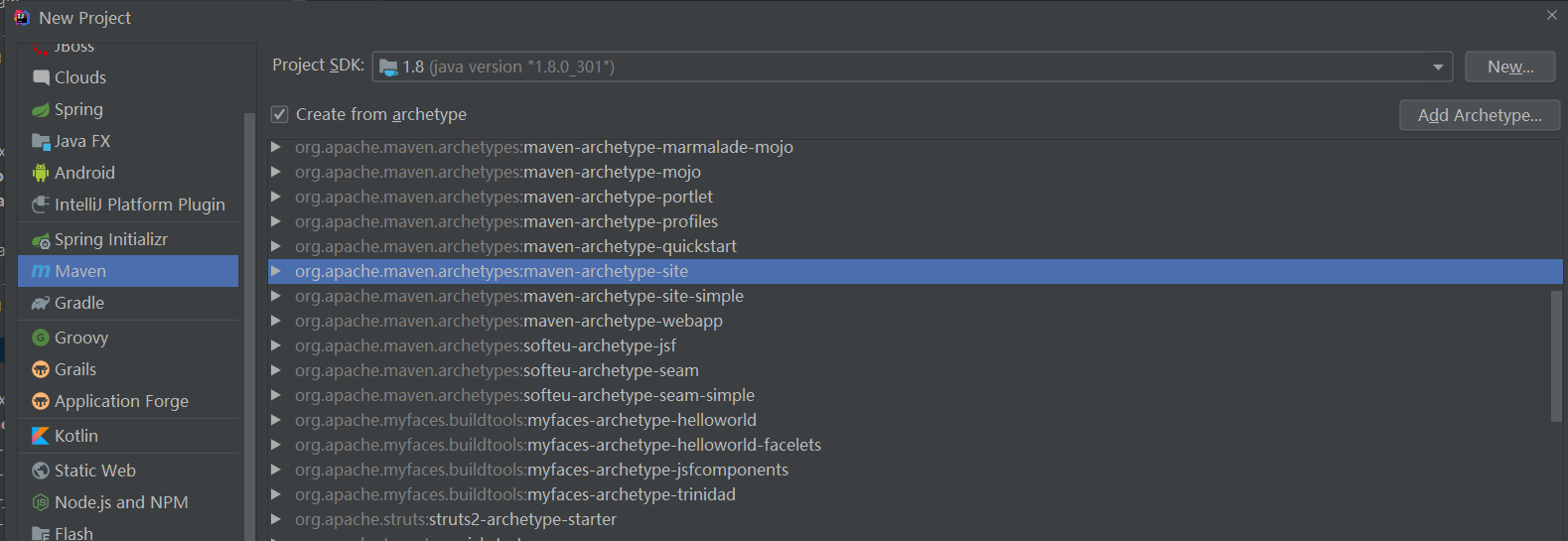Select Kotlin project type
Image resolution: width=1568 pixels, height=541 pixels.
coord(128,436)
